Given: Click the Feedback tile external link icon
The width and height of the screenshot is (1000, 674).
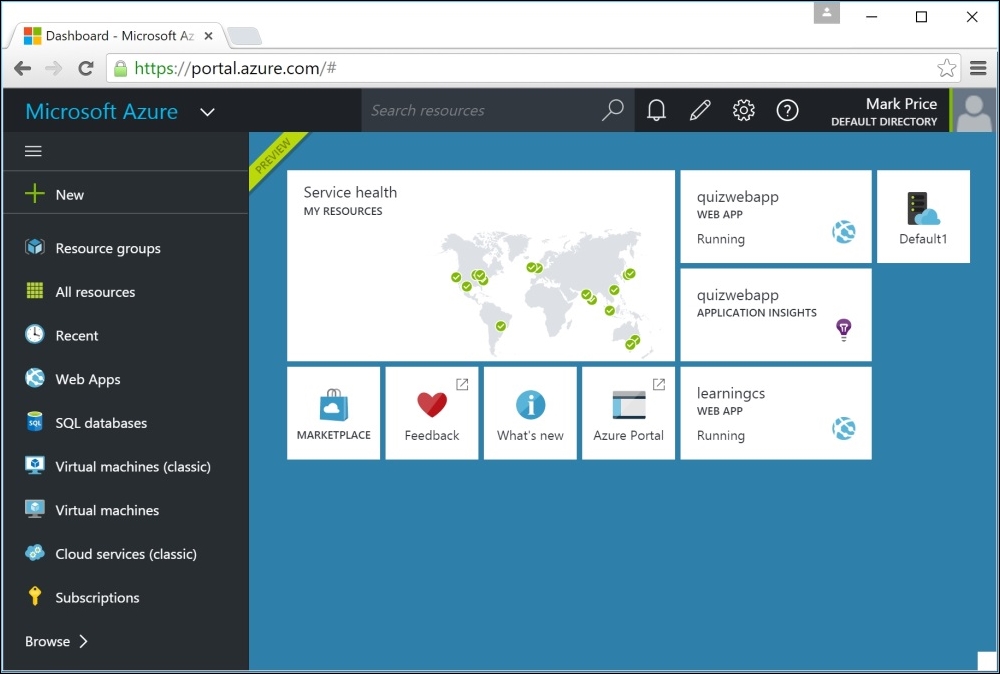Looking at the screenshot, I should 462,384.
